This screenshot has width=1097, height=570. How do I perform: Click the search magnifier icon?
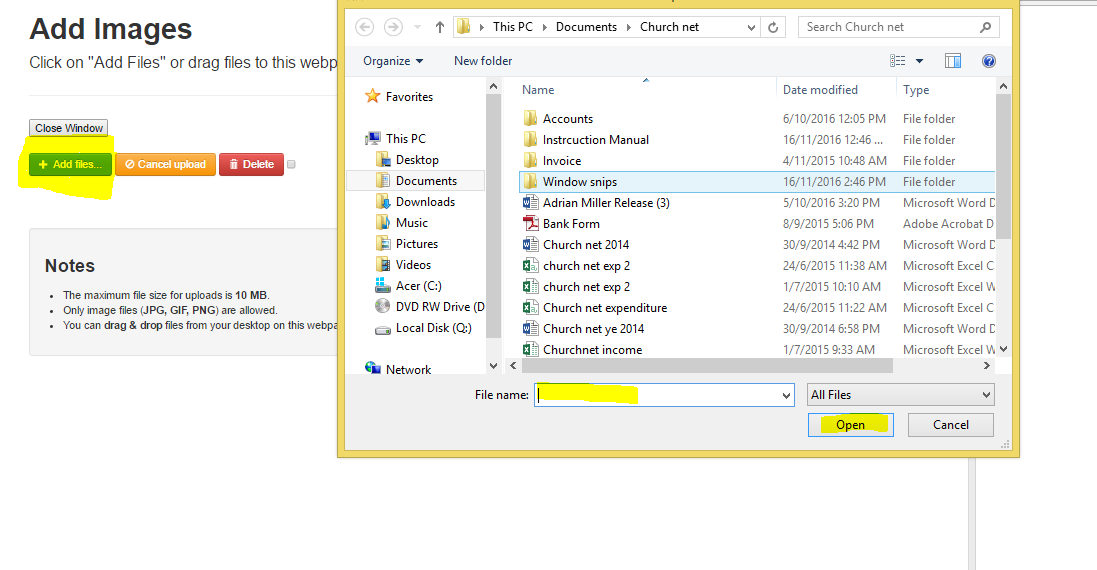(985, 27)
